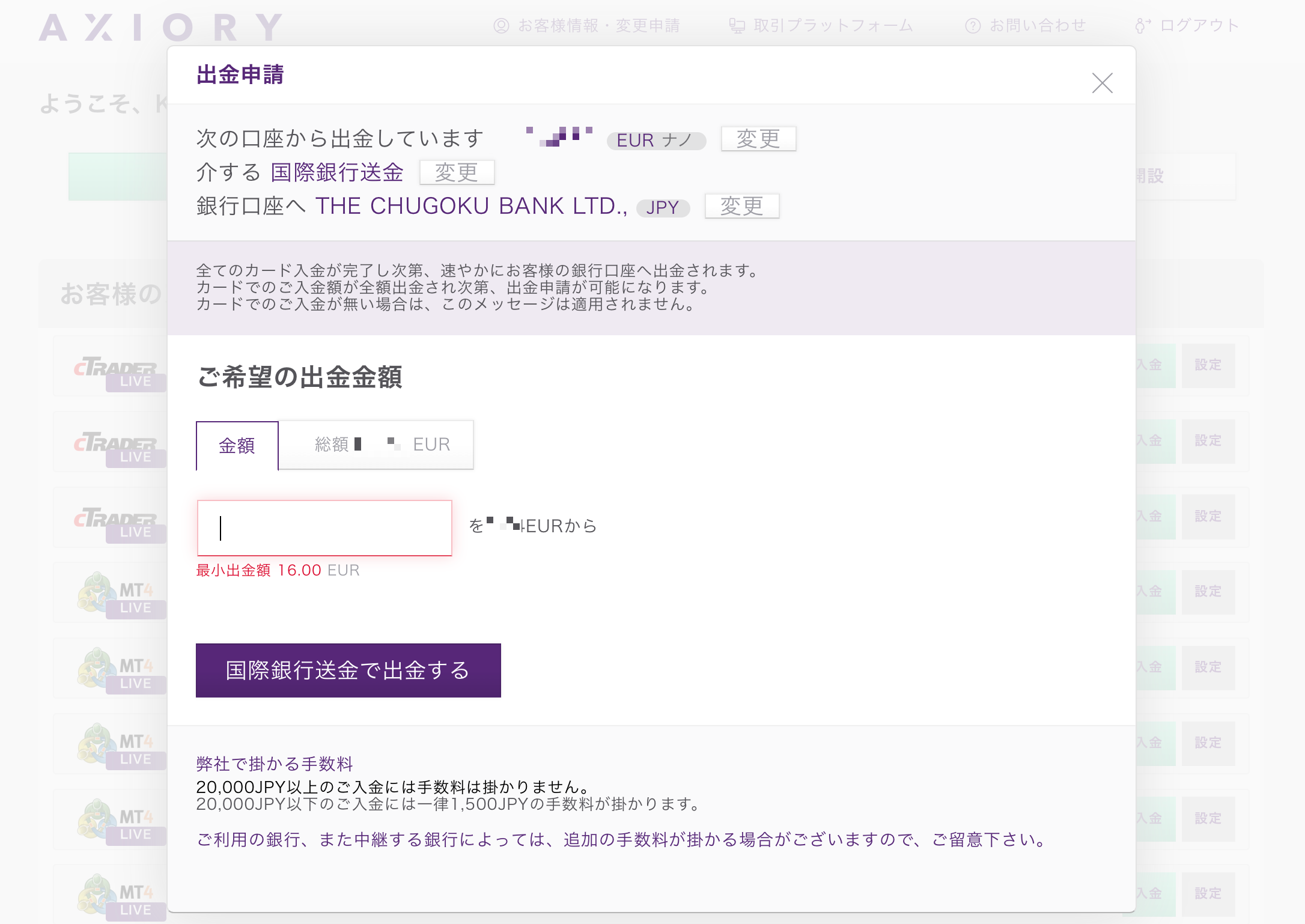
Task: Click 変更 next to the EUR ナノ account
Action: [758, 139]
